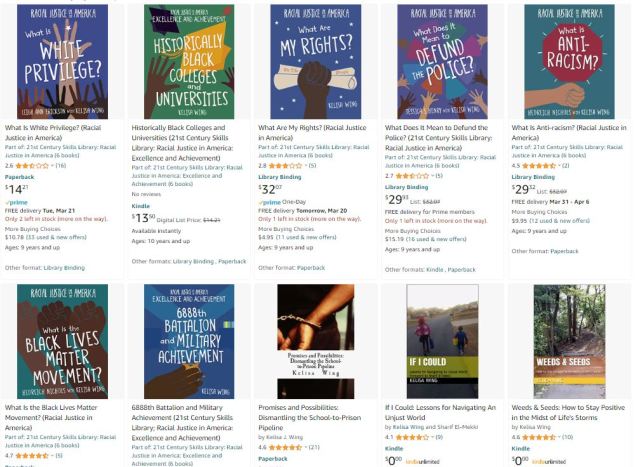Open the Promises and Possibilities title link
640x467 pixels.
pyautogui.click(x=309, y=418)
